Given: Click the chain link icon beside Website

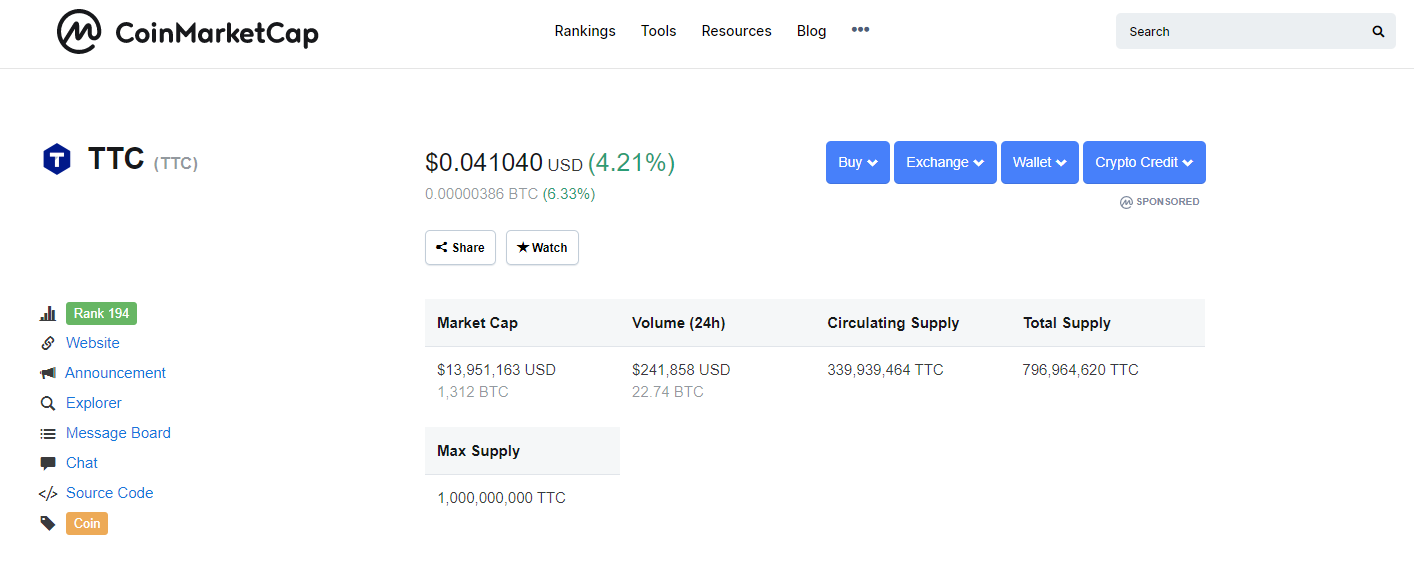Looking at the screenshot, I should [48, 343].
